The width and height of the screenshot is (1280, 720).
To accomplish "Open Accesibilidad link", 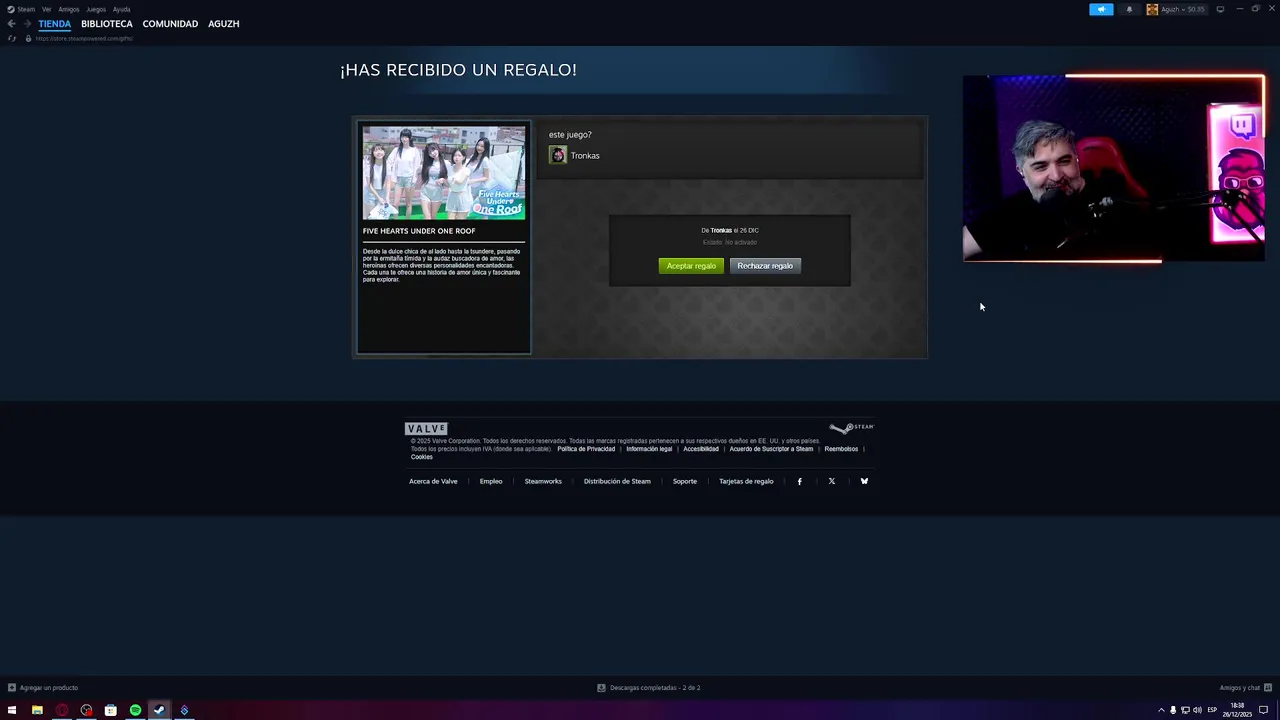I will (x=701, y=449).
